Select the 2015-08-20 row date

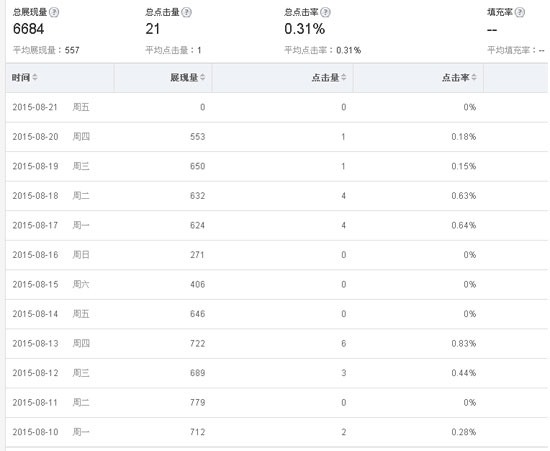35,137
